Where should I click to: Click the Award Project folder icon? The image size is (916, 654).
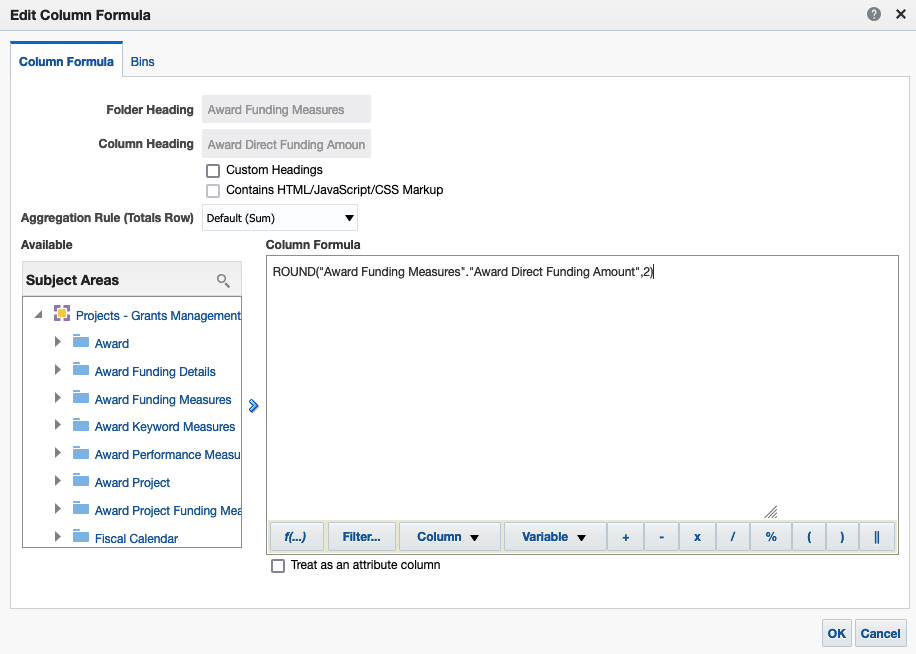(81, 480)
